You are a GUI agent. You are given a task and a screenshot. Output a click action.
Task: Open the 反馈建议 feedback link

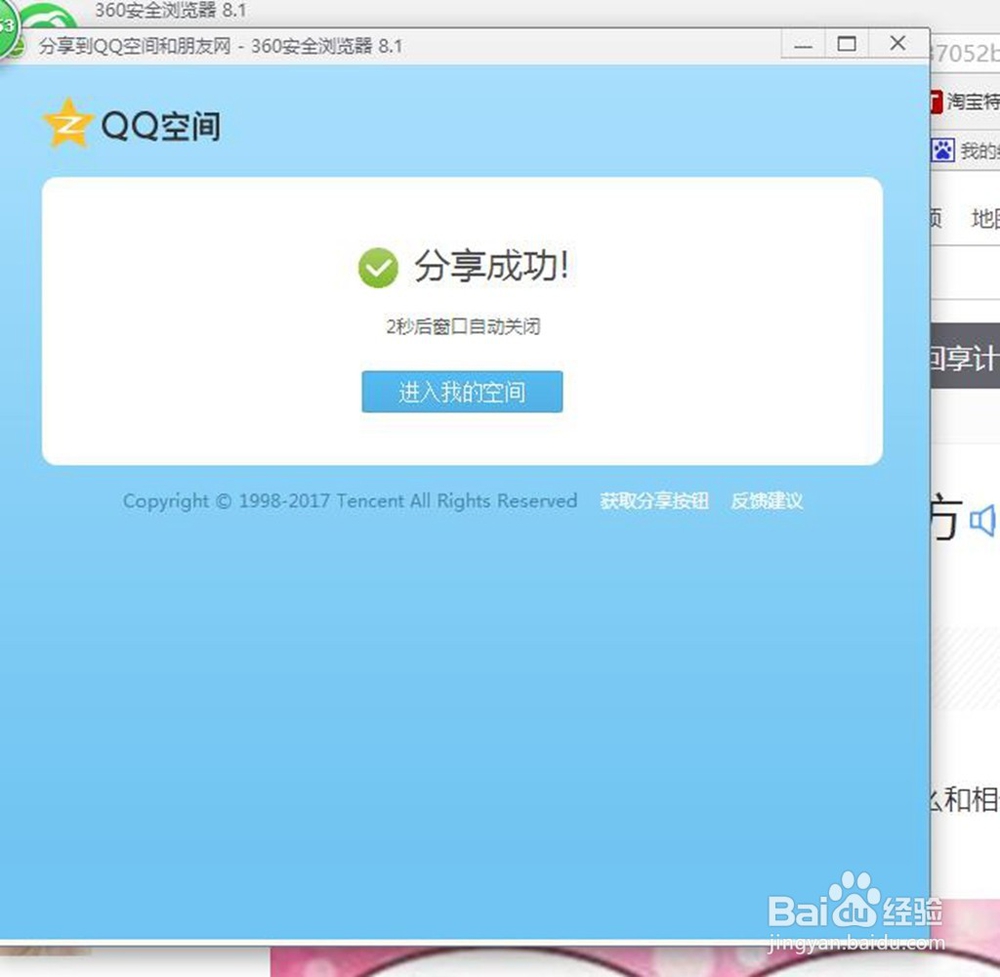[767, 501]
